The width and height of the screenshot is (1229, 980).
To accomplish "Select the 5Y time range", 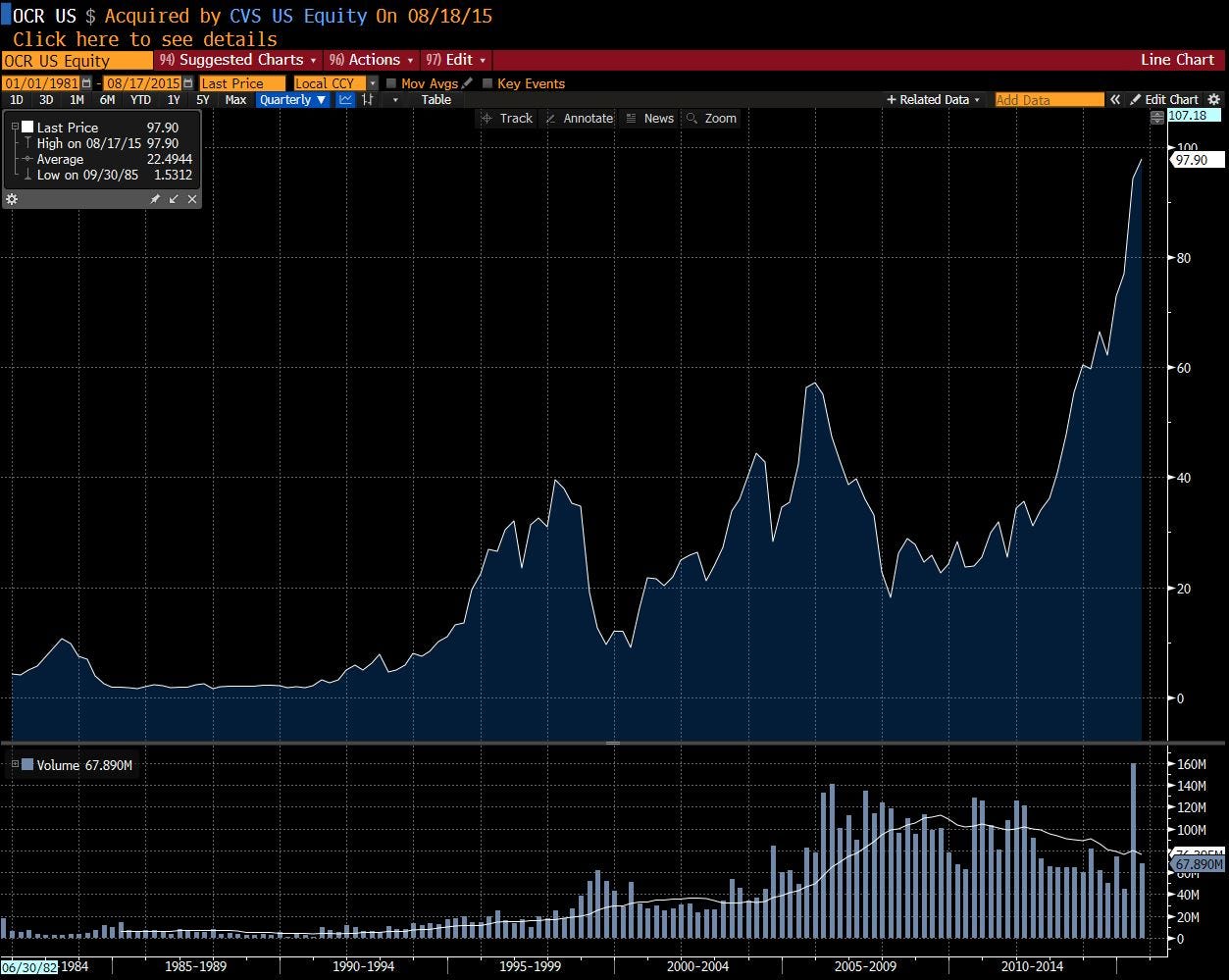I will tap(203, 100).
